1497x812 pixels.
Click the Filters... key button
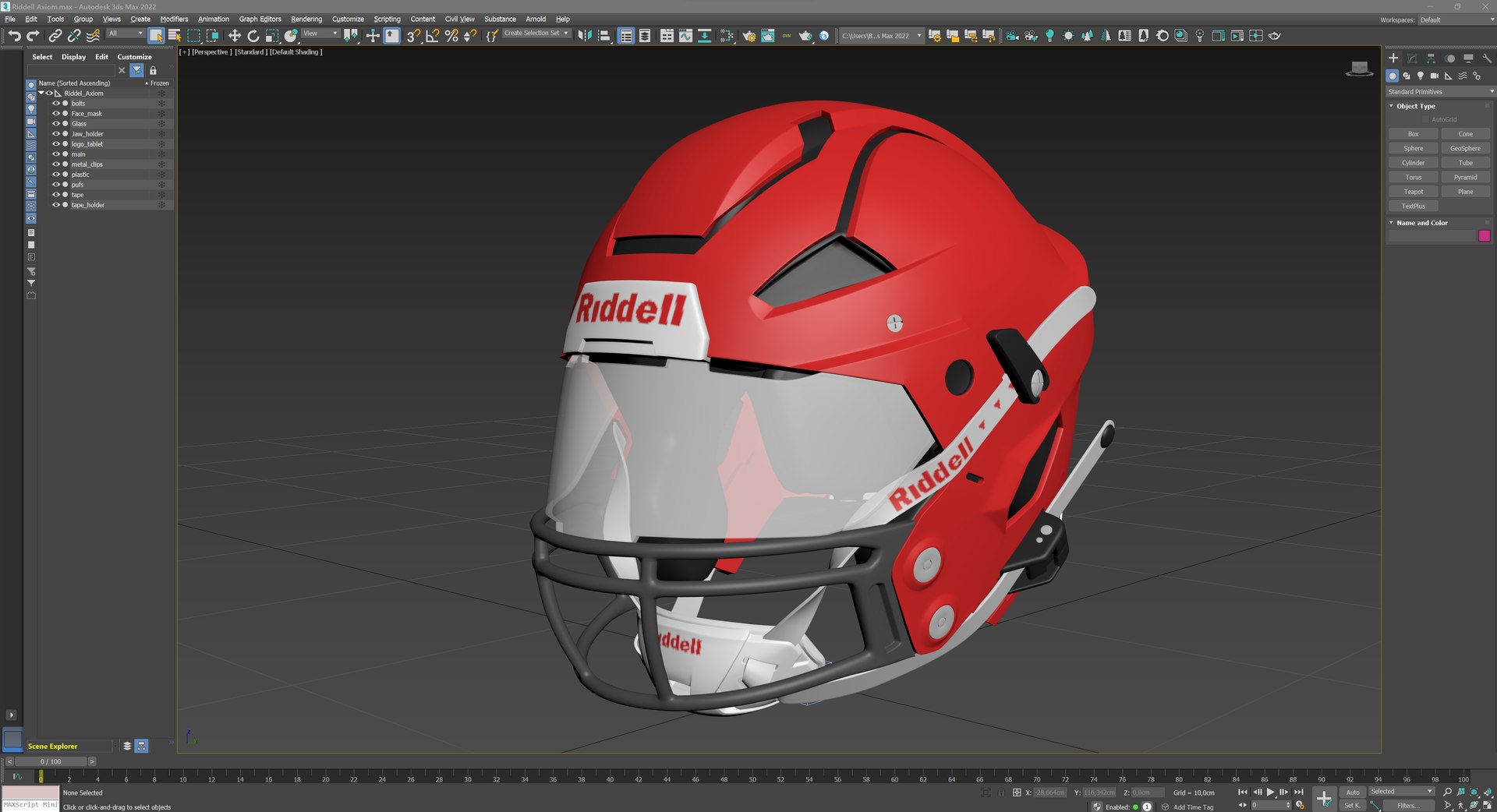tap(1409, 806)
